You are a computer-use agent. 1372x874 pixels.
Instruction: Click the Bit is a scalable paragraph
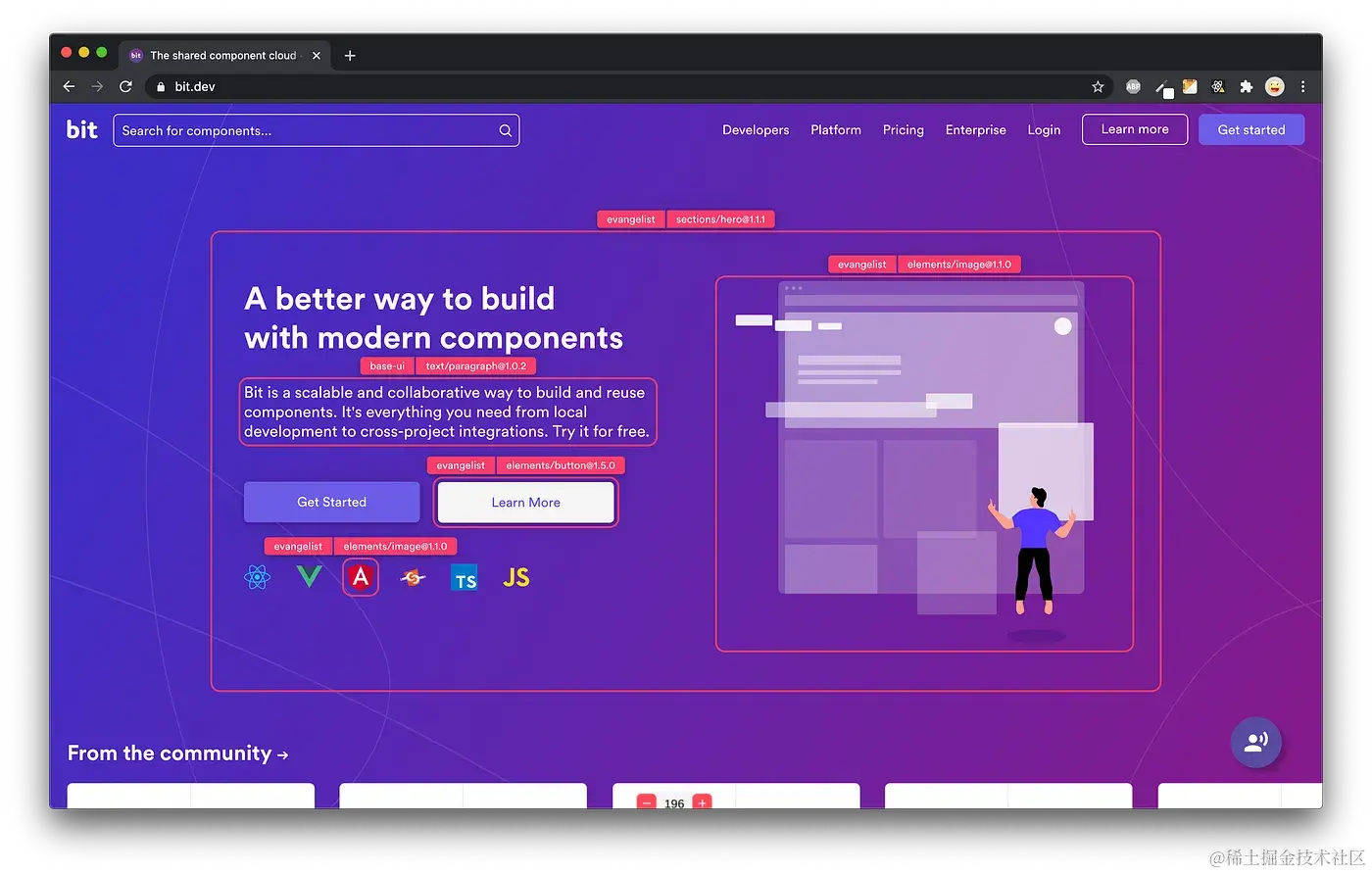pos(447,412)
